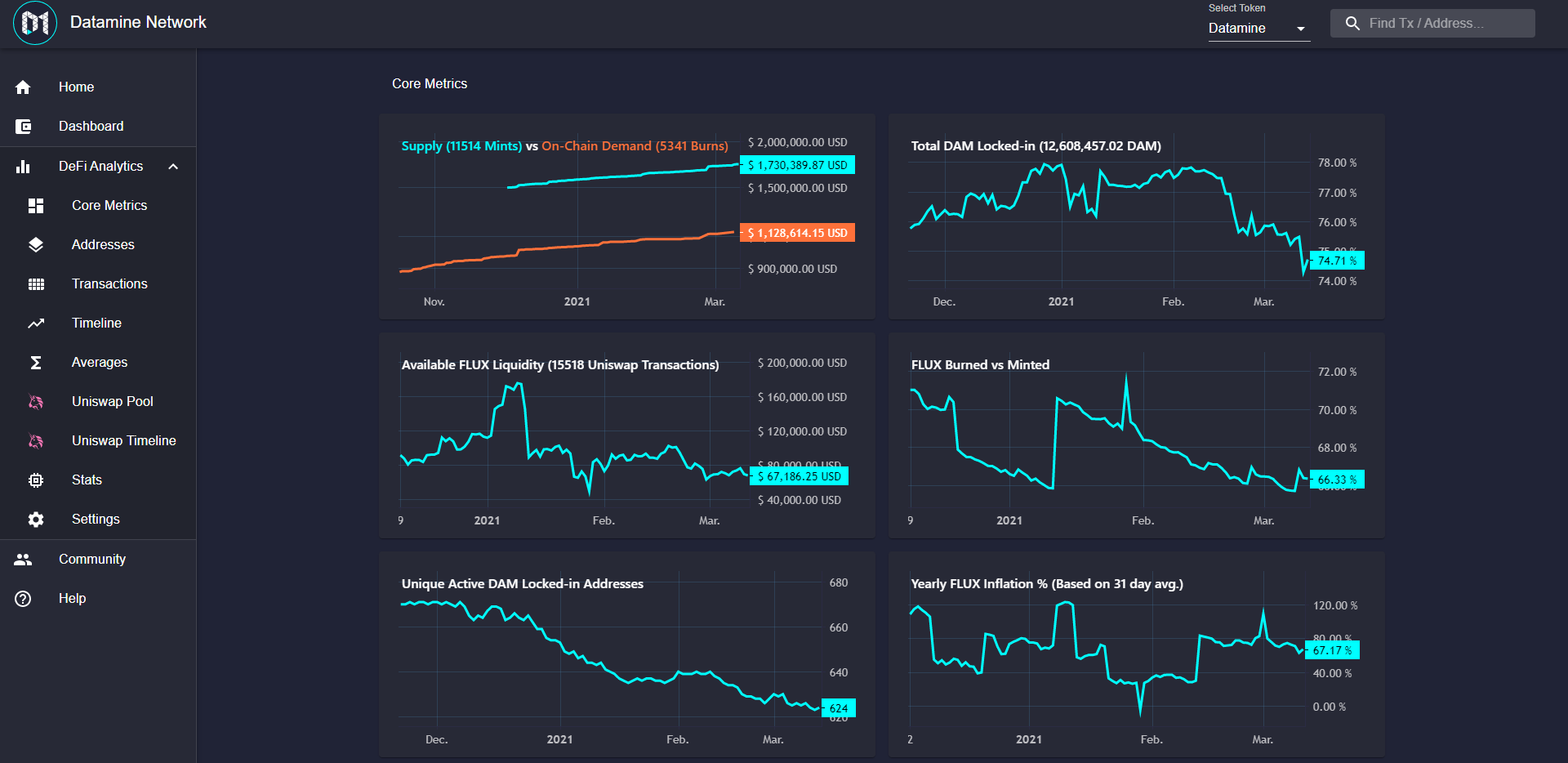Open the Stats page
This screenshot has width=1568, height=763.
[98, 480]
